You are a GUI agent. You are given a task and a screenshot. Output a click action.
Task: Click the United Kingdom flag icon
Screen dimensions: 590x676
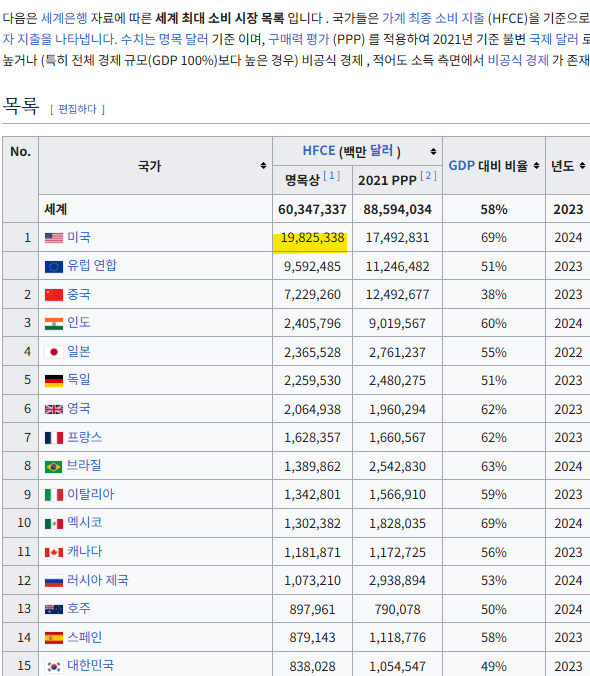54,409
